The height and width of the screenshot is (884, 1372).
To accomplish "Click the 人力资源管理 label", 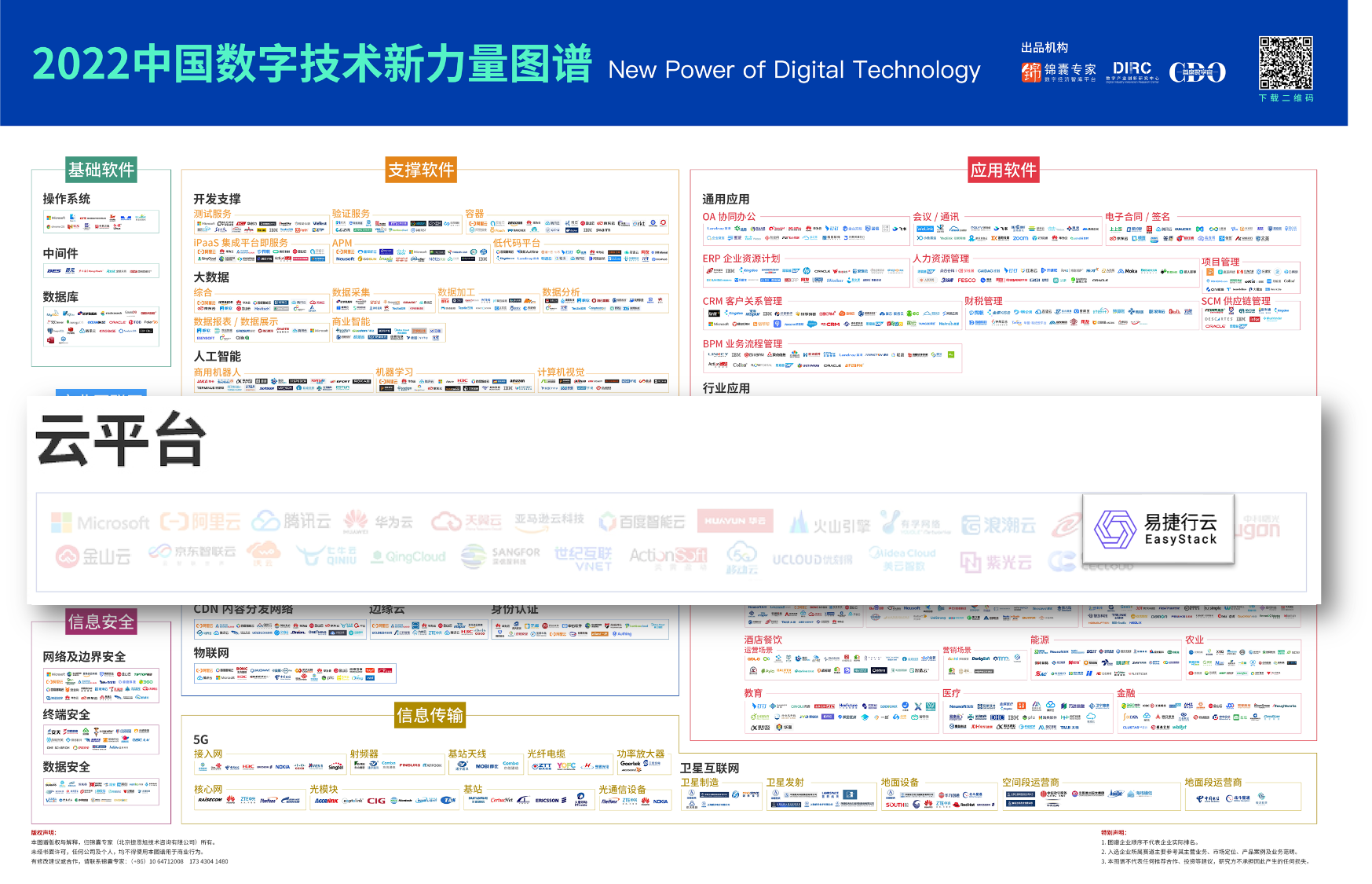I will [x=941, y=258].
